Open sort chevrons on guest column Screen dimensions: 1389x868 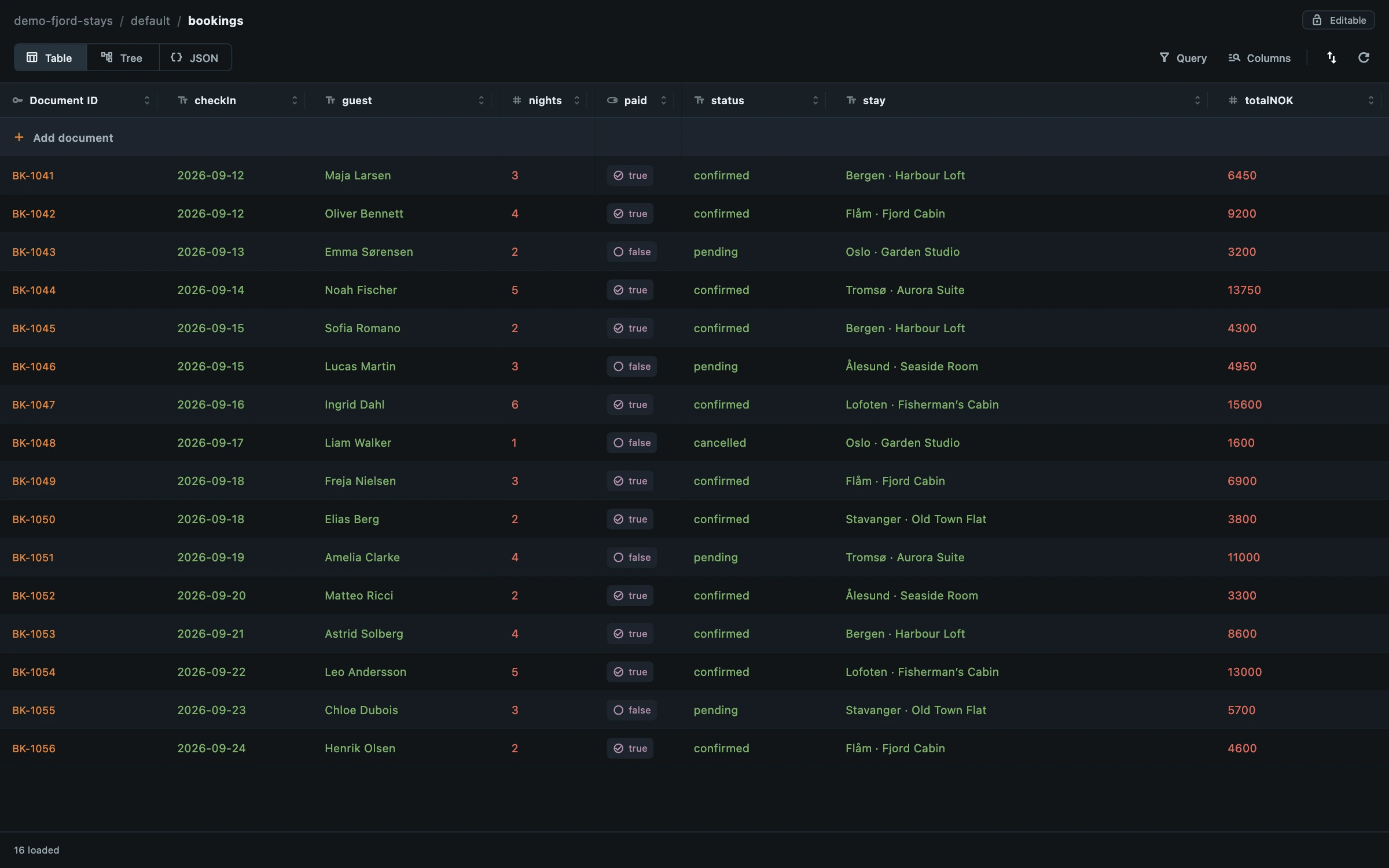click(481, 100)
